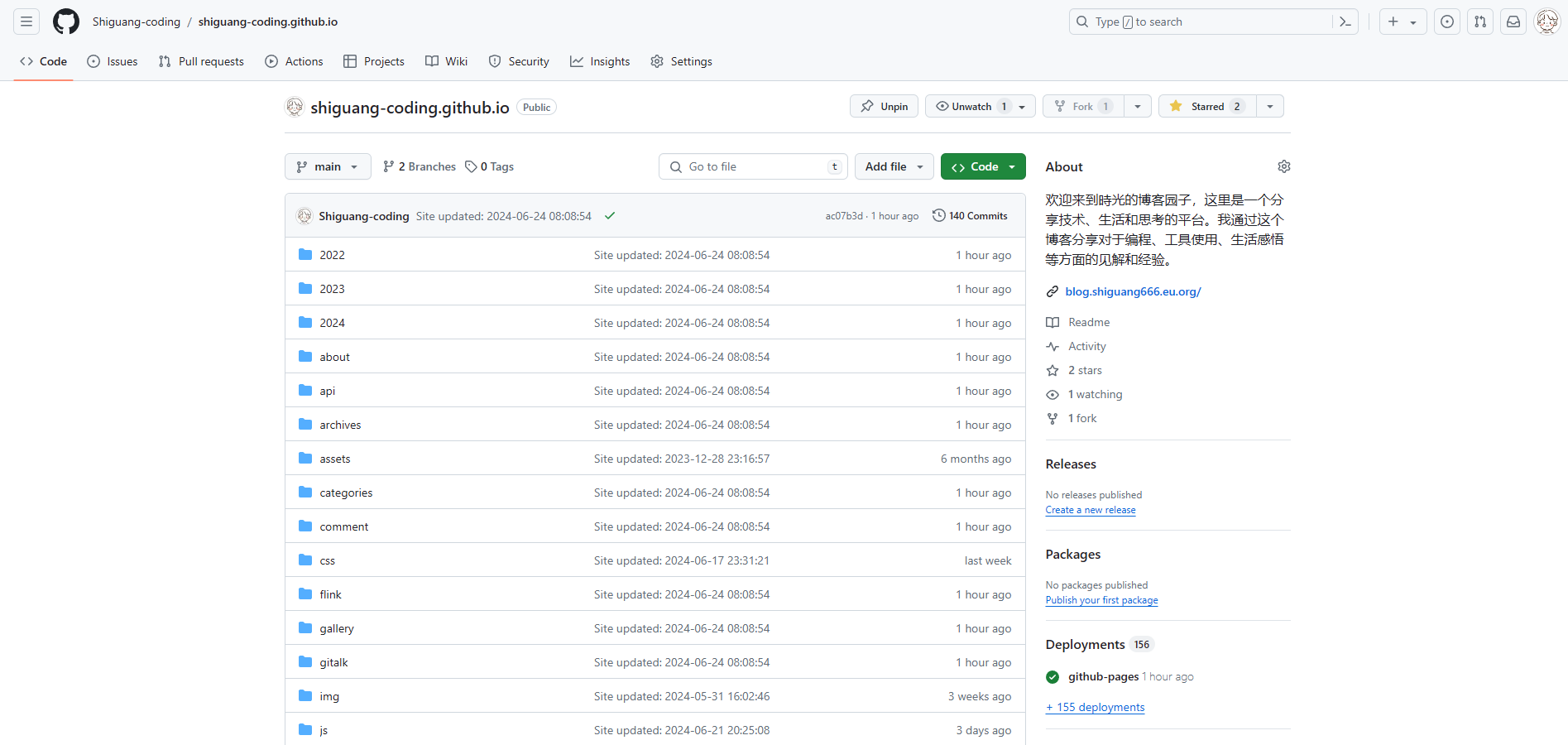This screenshot has height=745, width=1568.
Task: Open the issues icon in header
Action: click(x=1447, y=22)
